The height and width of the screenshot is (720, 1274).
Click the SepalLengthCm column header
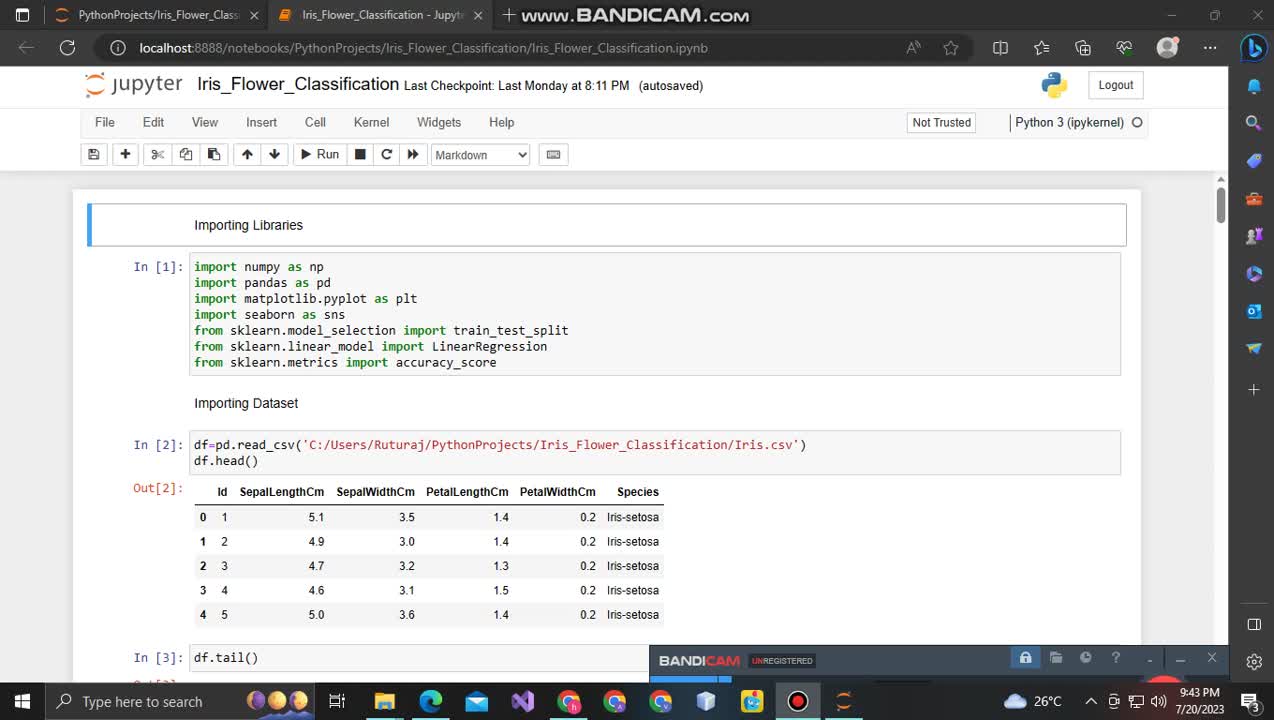pos(282,492)
